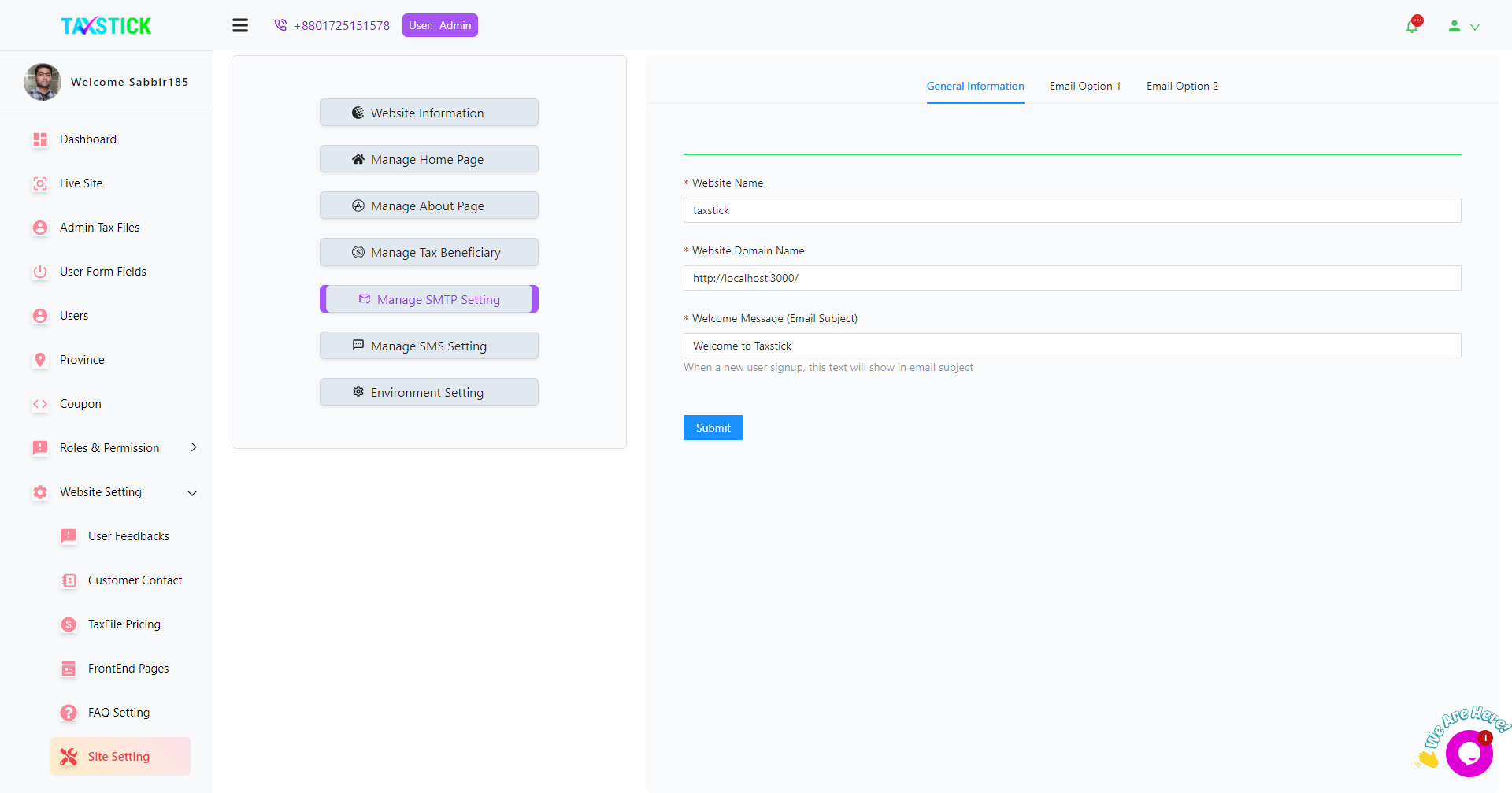
Task: Open Customer Contact submenu item
Action: (x=135, y=580)
